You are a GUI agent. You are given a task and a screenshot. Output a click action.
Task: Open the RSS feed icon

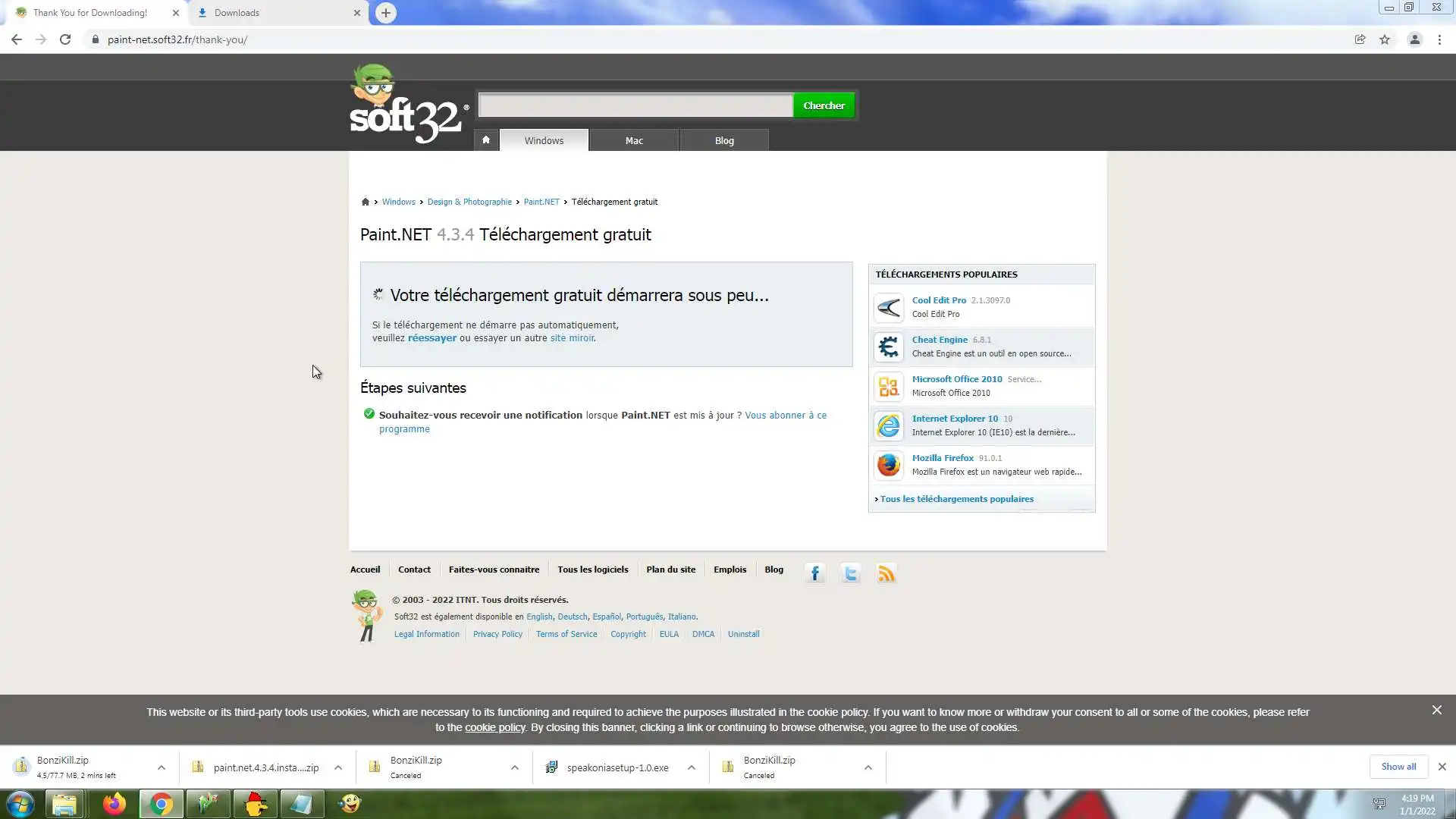pos(886,573)
